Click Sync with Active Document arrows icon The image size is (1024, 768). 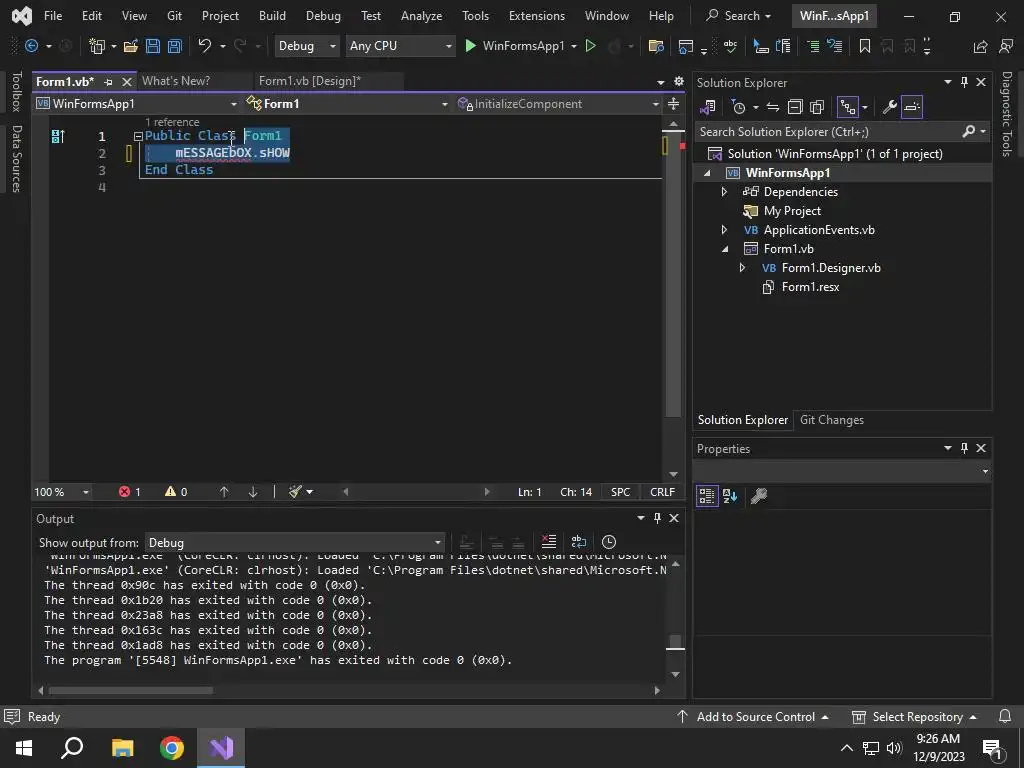pos(773,107)
